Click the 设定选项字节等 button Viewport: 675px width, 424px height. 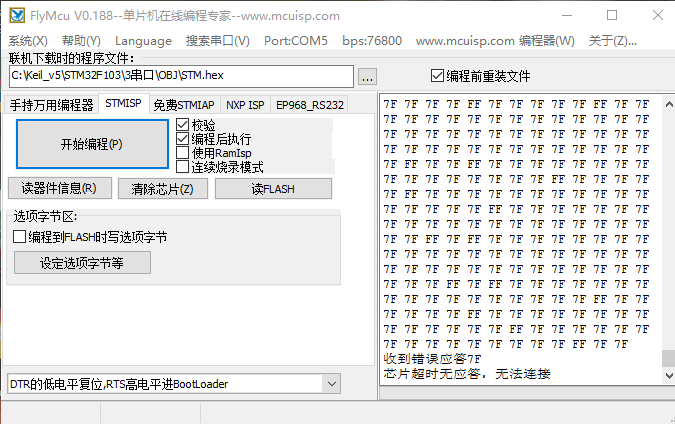[82, 263]
